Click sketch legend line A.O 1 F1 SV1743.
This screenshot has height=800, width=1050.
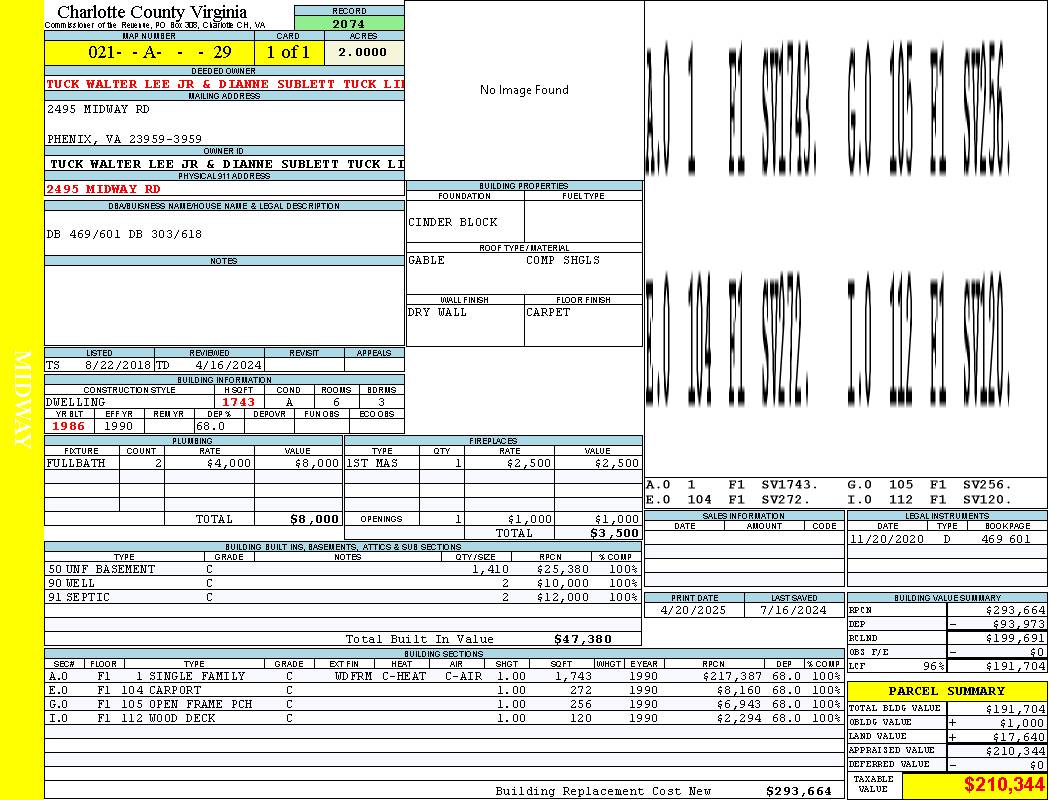pyautogui.click(x=732, y=485)
